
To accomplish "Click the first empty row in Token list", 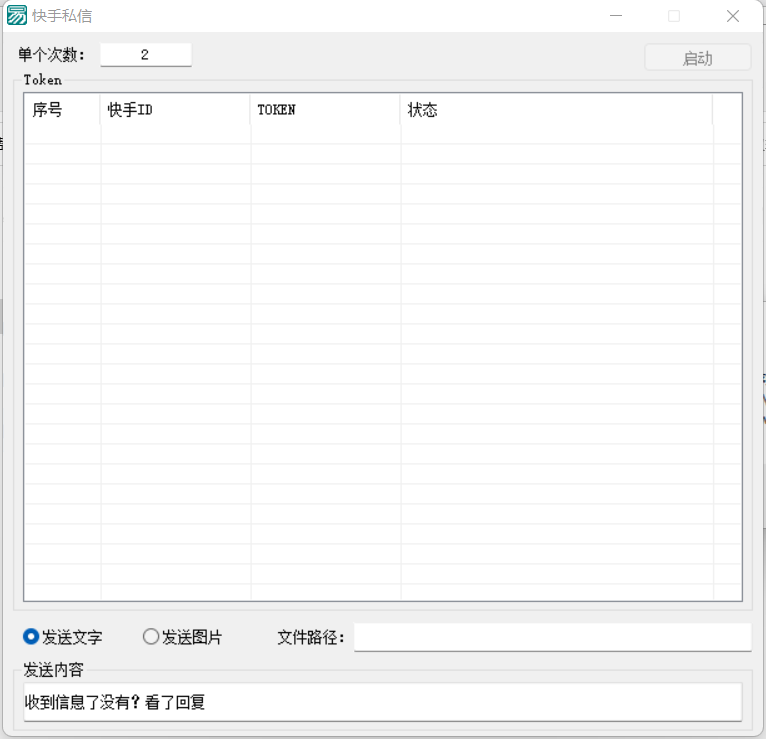I will [380, 134].
